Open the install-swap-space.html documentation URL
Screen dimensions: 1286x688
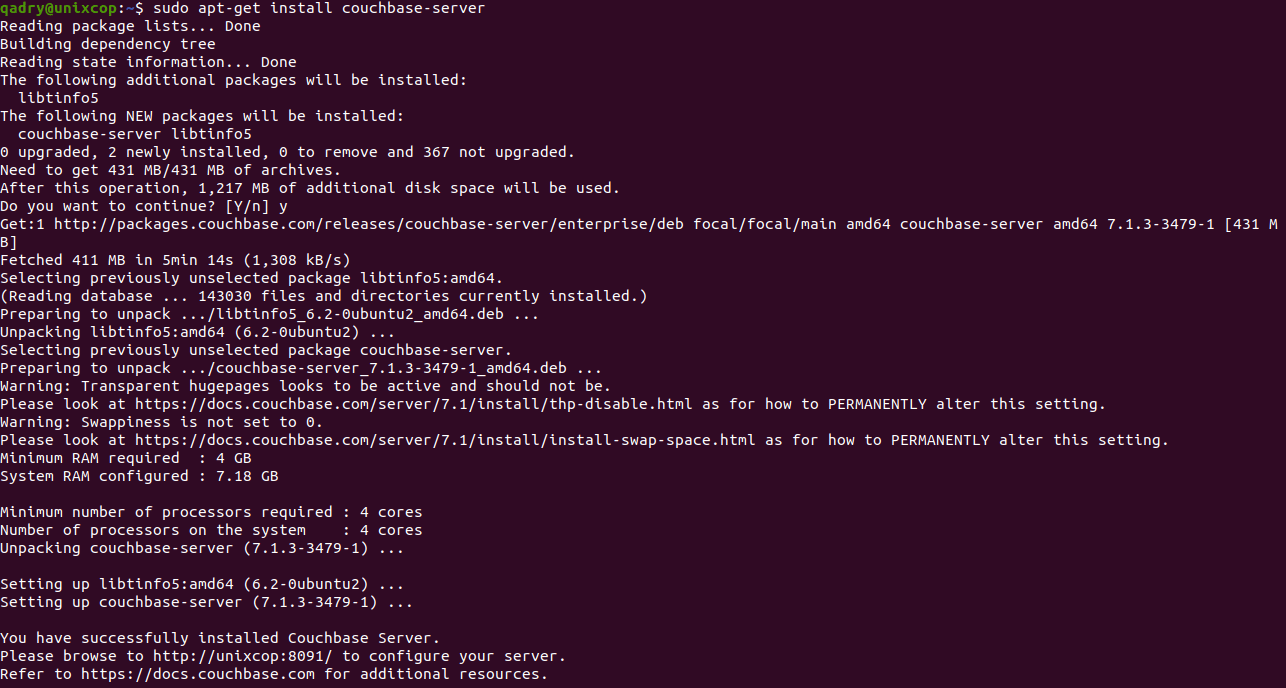pos(446,440)
